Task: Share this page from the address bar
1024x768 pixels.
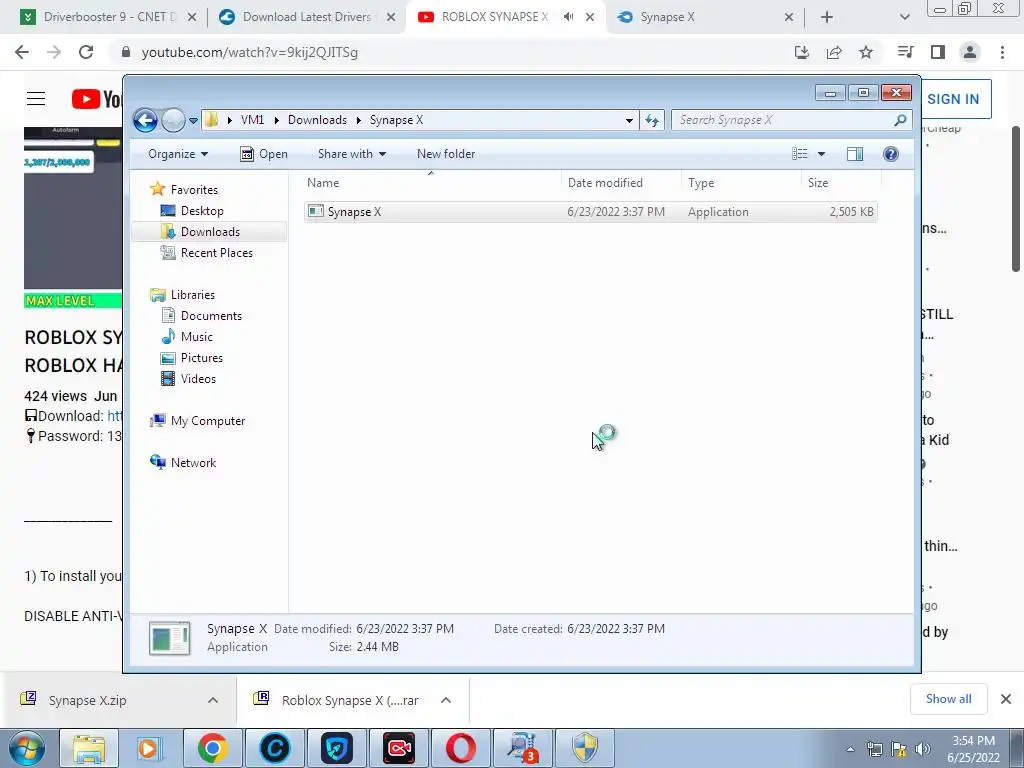Action: [x=834, y=52]
